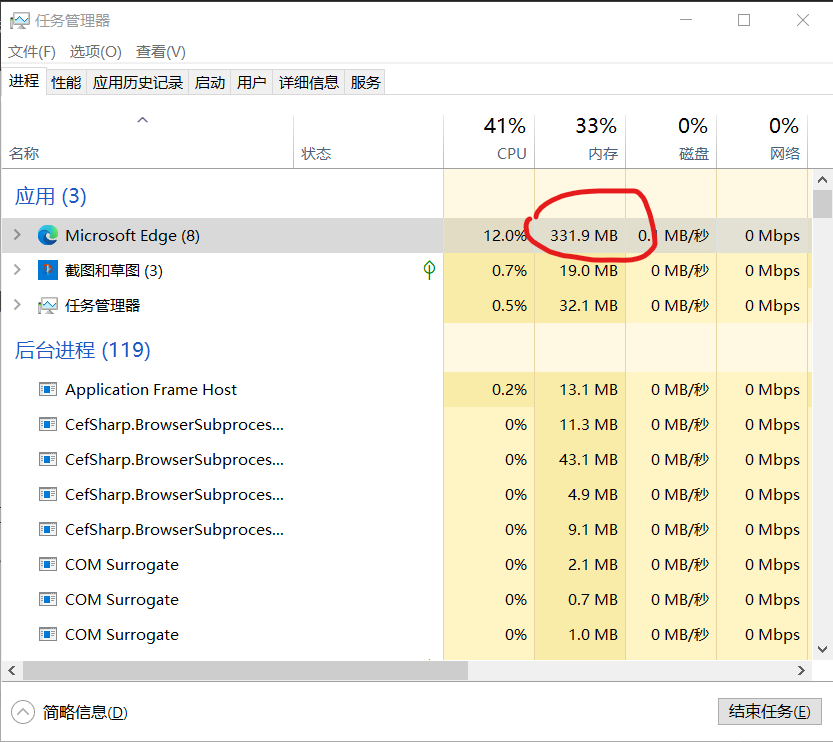
Task: Switch to the 用户 tab
Action: pyautogui.click(x=252, y=83)
